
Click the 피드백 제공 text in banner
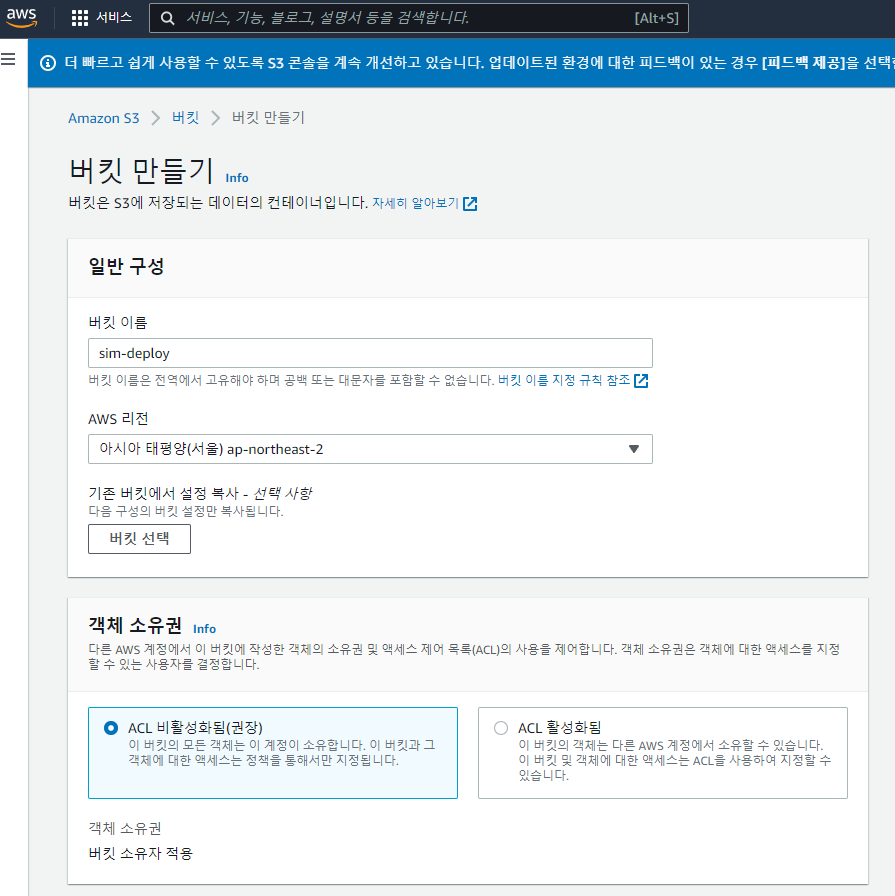click(804, 62)
